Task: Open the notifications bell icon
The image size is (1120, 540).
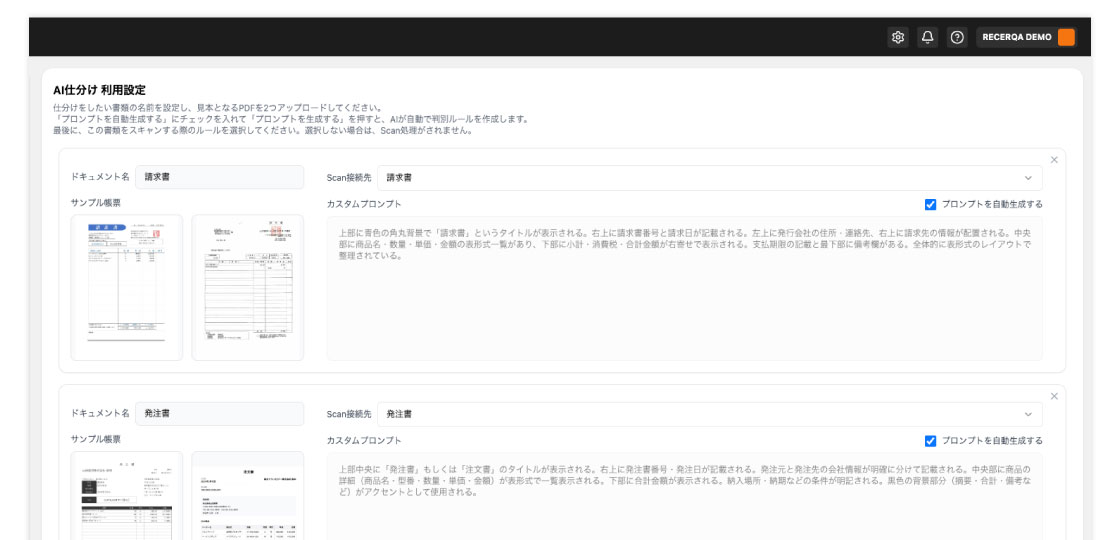Action: (927, 37)
